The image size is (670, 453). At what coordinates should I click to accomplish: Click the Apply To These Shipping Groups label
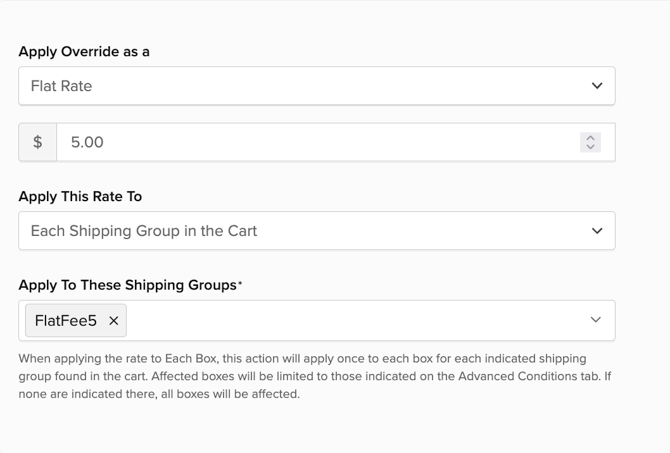[127, 285]
